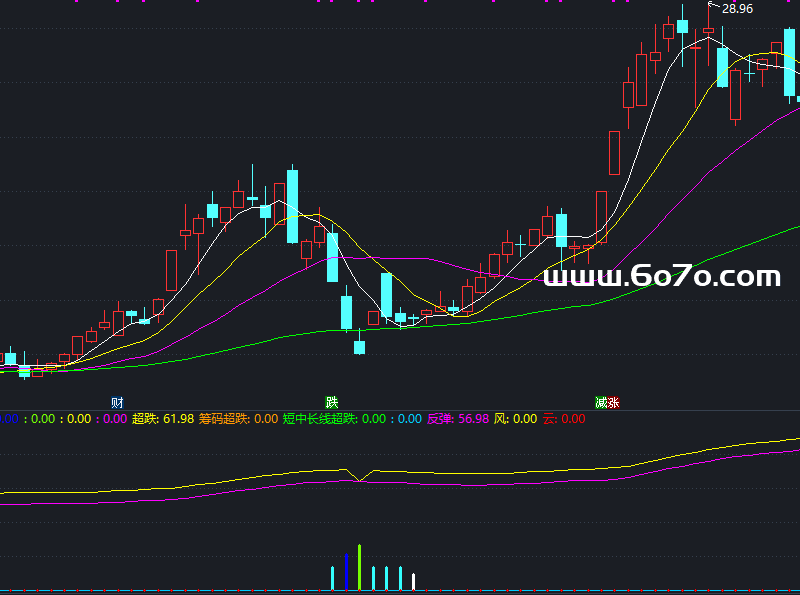The image size is (800, 595).
Task: Click the tall cyan candle at far right edge
Action: pyautogui.click(x=790, y=62)
